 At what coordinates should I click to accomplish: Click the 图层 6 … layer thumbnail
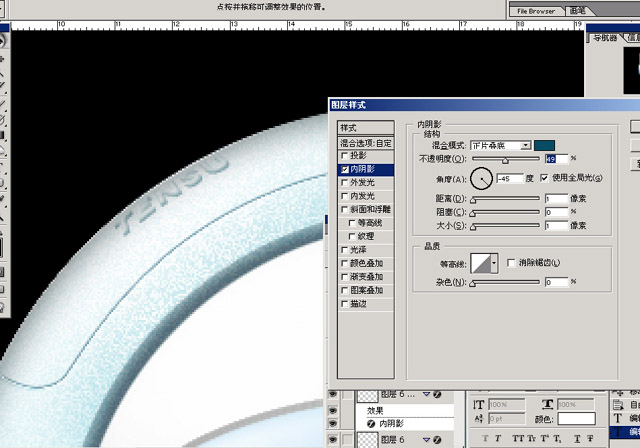367,395
